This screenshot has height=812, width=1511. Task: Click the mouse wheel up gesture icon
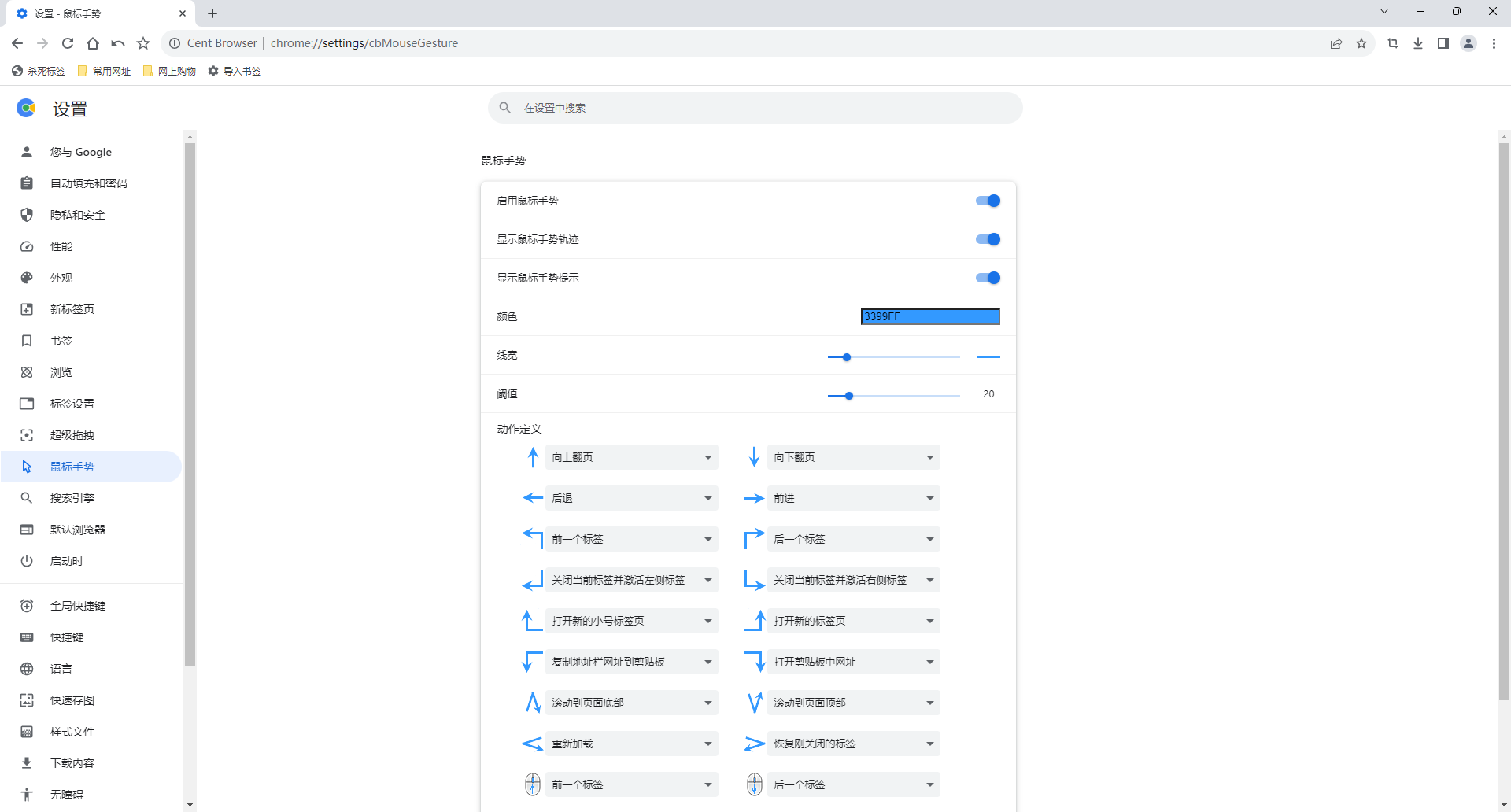pos(533,784)
